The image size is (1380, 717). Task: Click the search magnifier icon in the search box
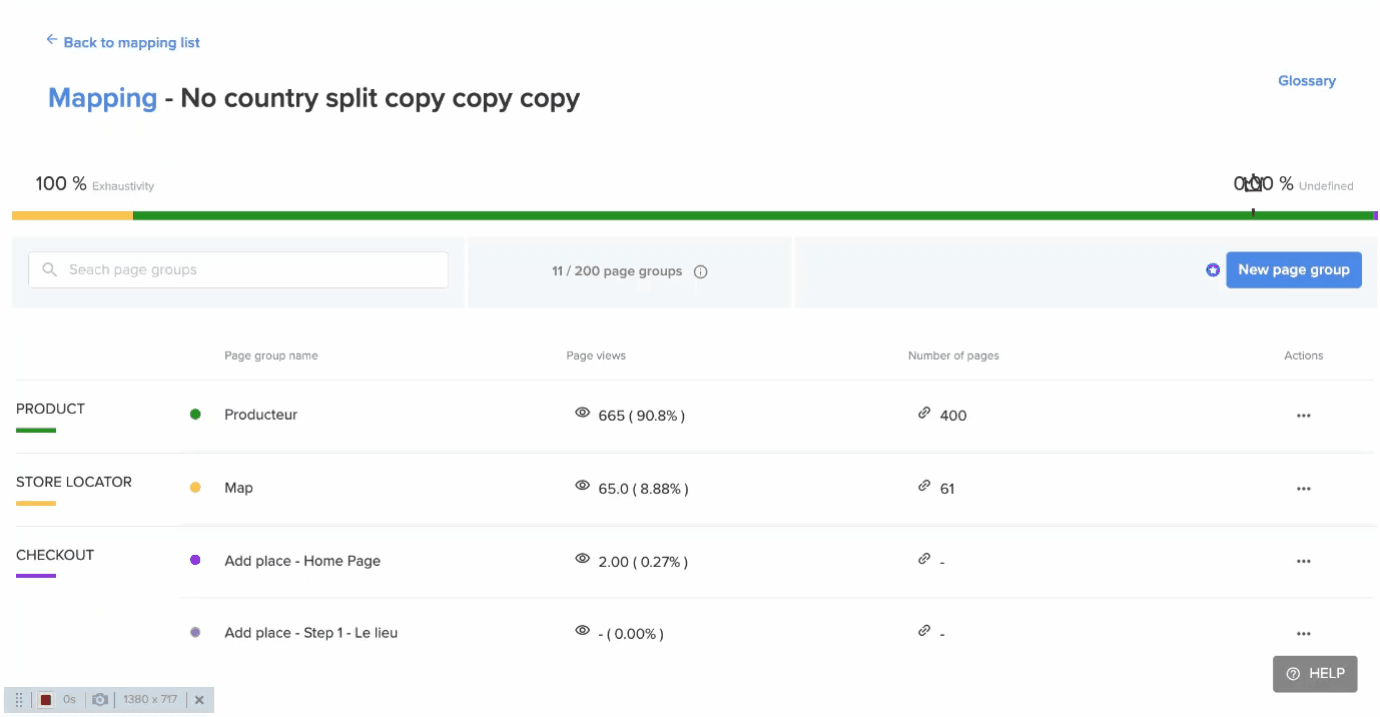[x=50, y=270]
